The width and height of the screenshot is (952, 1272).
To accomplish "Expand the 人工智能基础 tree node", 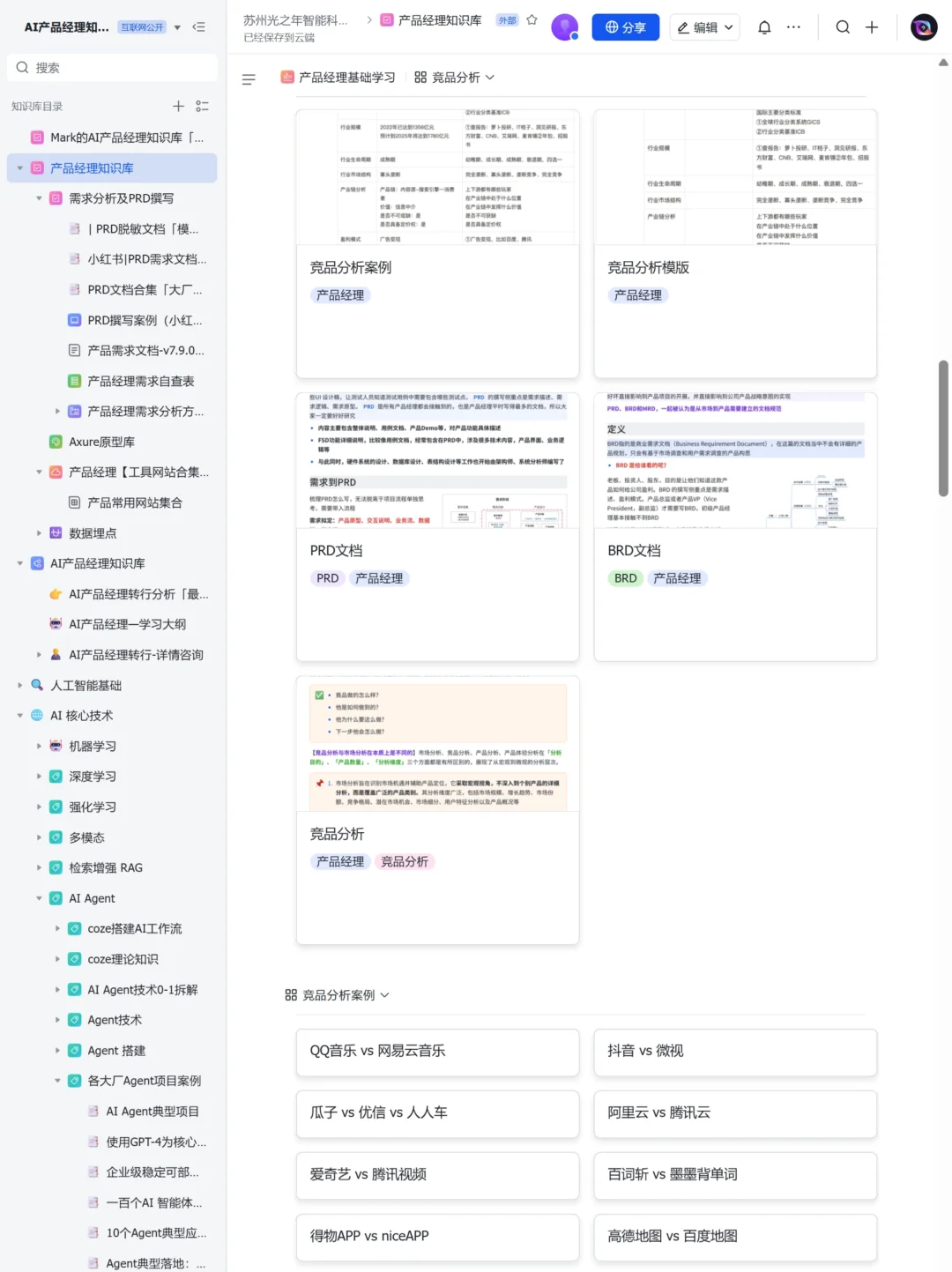I will 19,685.
